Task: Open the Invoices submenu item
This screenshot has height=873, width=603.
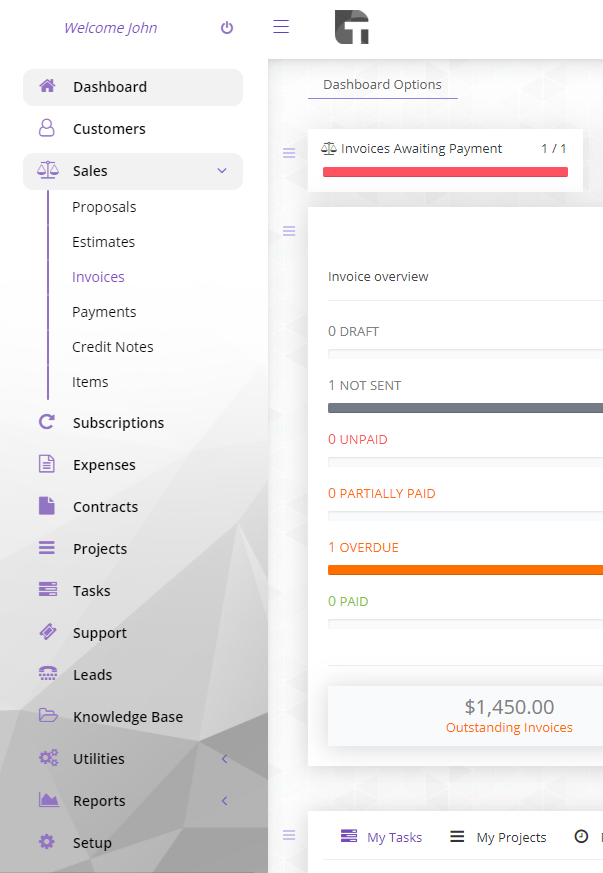Action: 98,277
